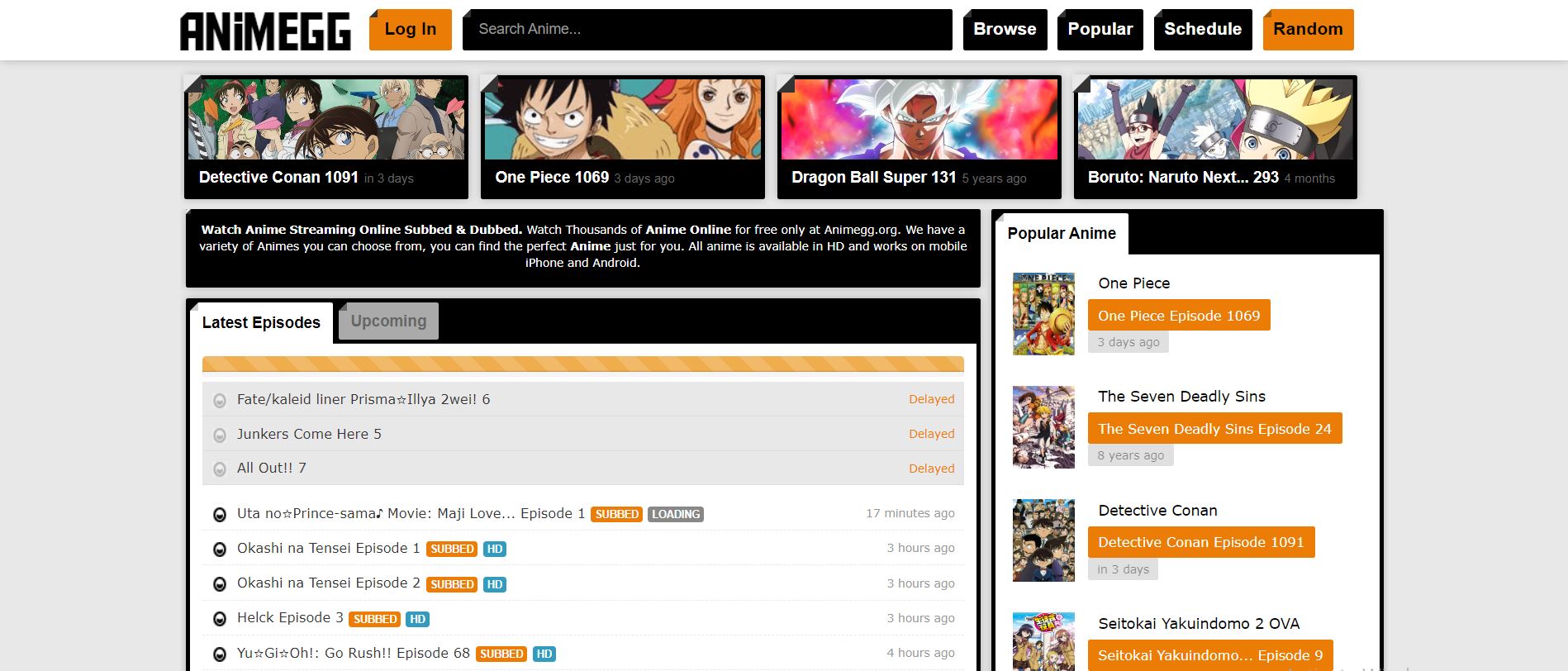Open All Out!! 7 entry
The image size is (1568, 671).
coord(272,468)
